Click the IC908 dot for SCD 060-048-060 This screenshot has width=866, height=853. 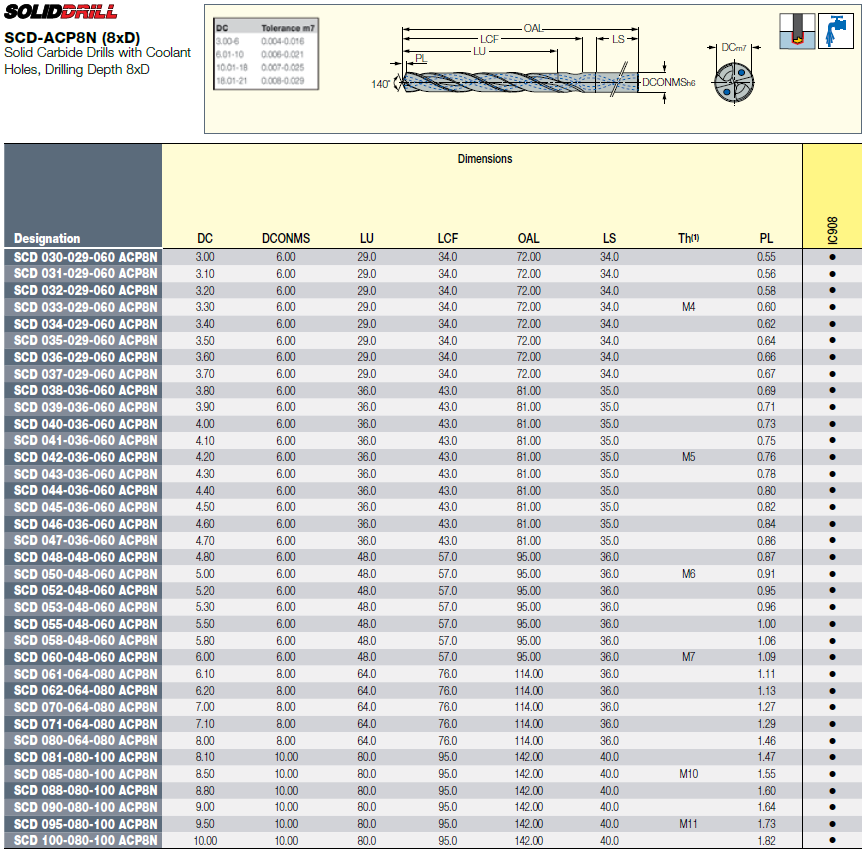point(832,657)
